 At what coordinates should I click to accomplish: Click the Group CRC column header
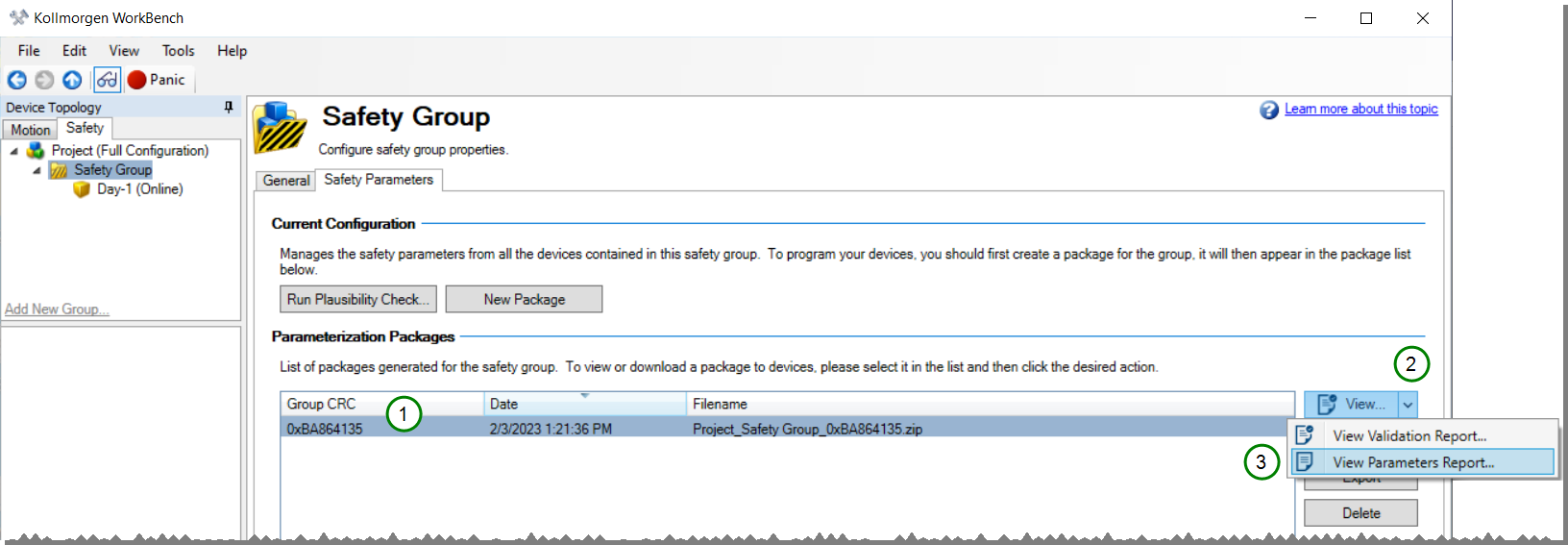pos(382,405)
